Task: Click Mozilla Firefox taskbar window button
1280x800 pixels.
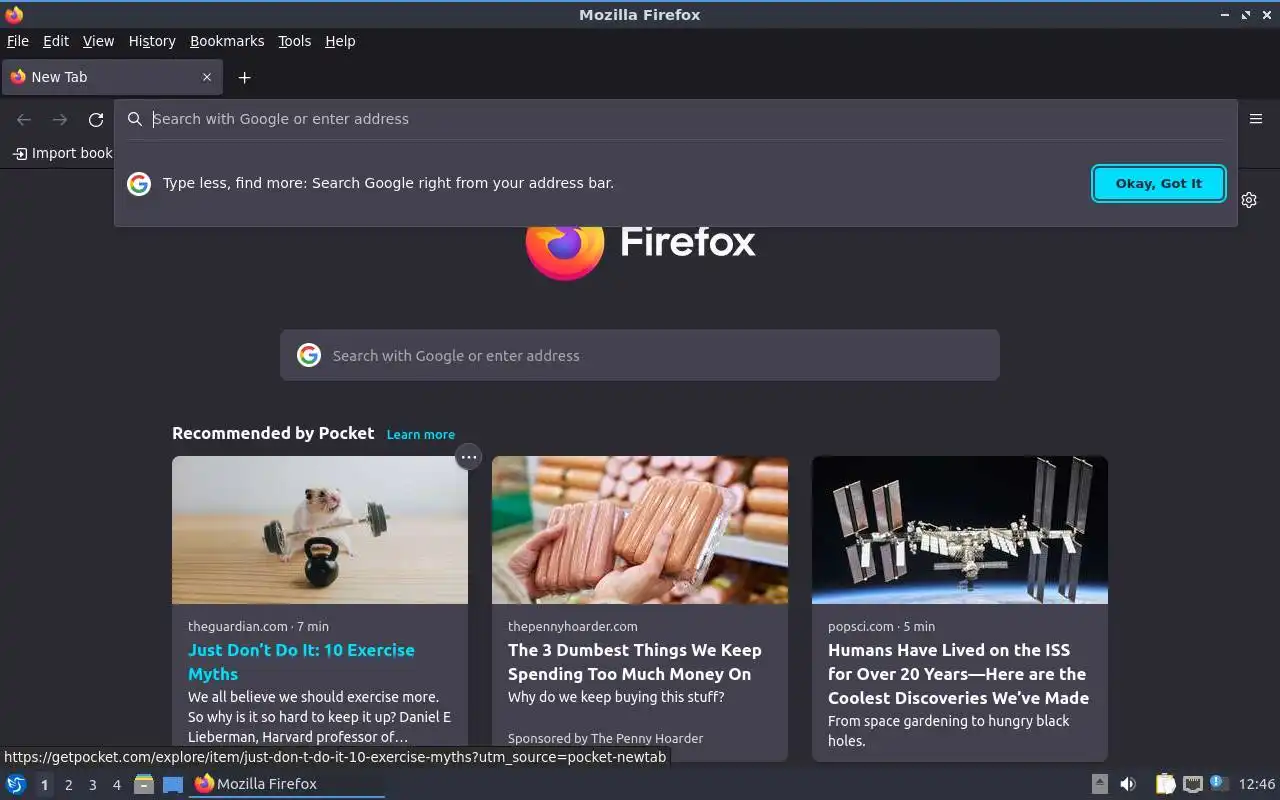Action: 287,784
